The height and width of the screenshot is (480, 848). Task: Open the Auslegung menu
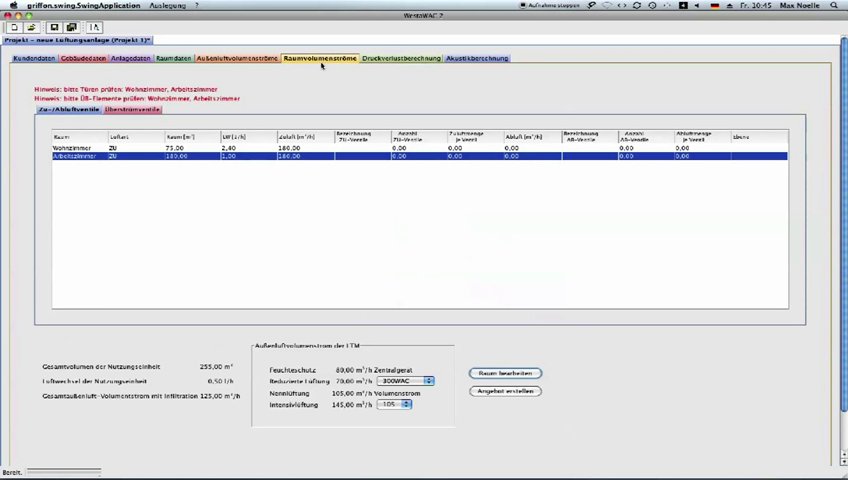167,5
